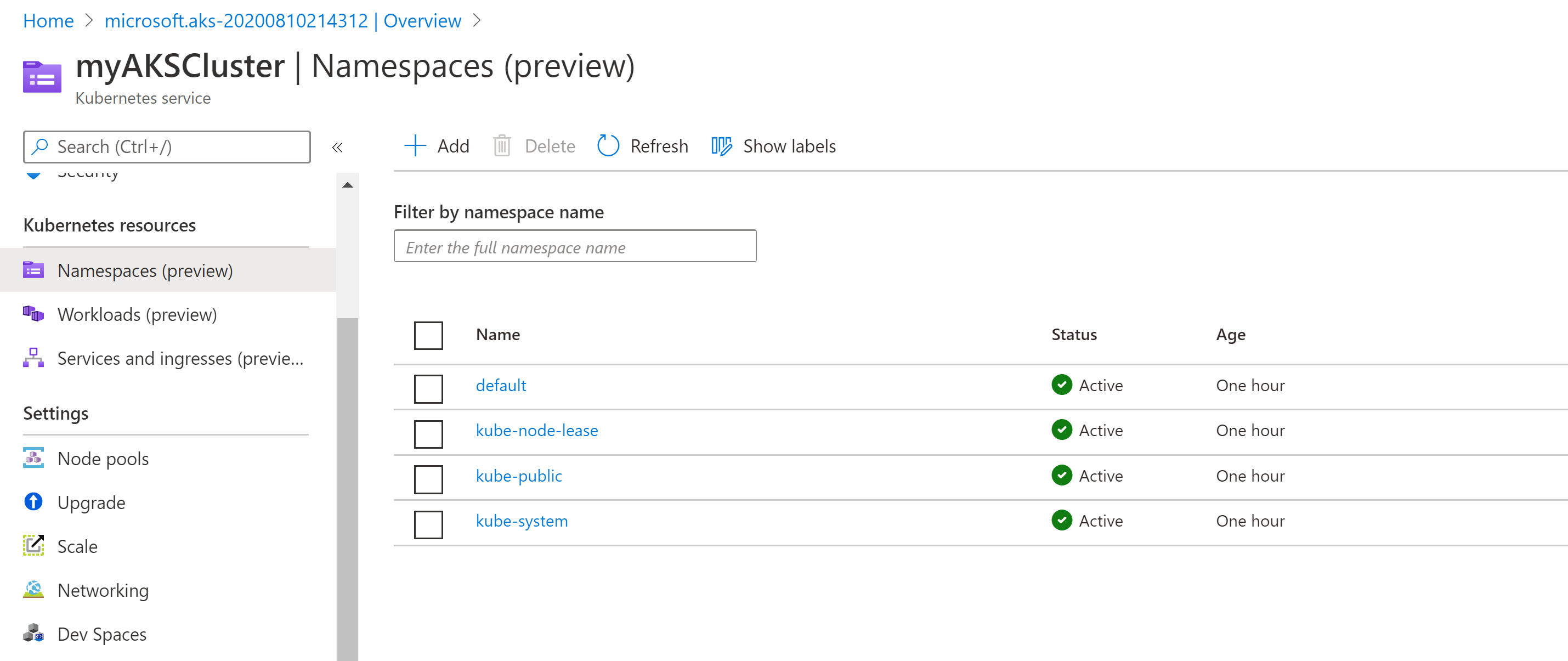Click the green Active icon for default
Viewport: 1568px width, 661px height.
(x=1062, y=385)
